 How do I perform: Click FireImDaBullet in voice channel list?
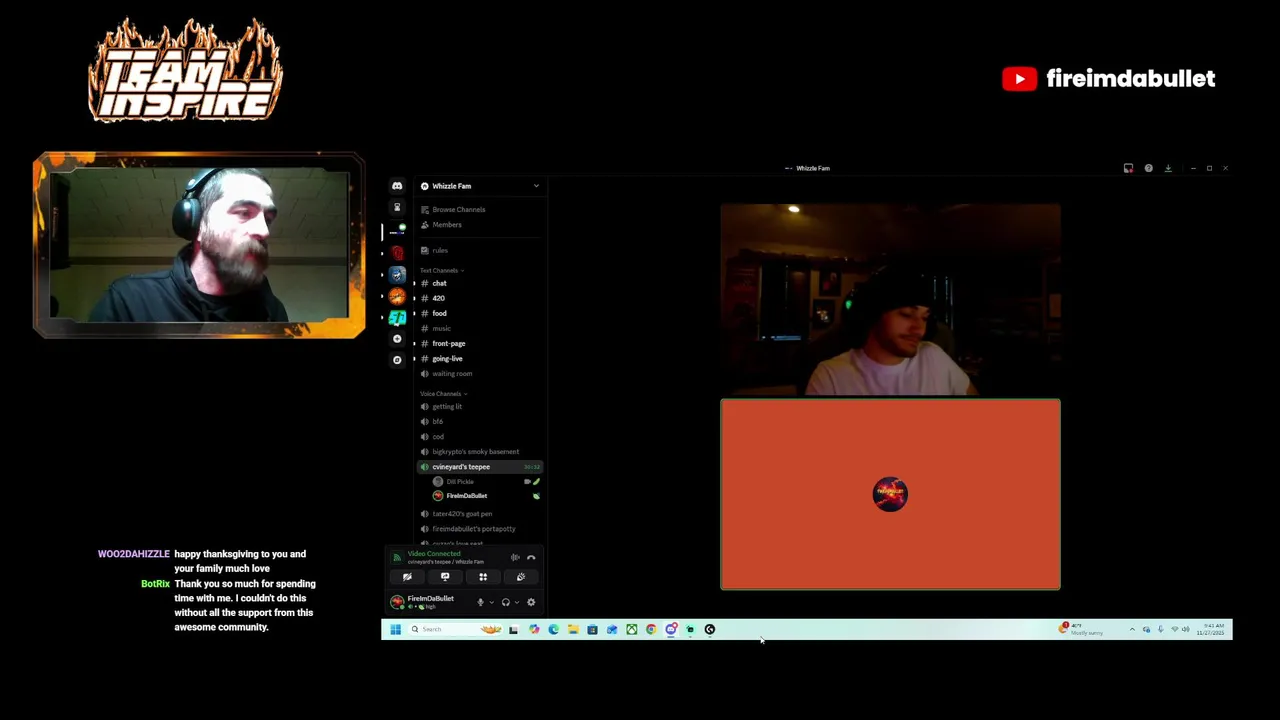click(486, 496)
